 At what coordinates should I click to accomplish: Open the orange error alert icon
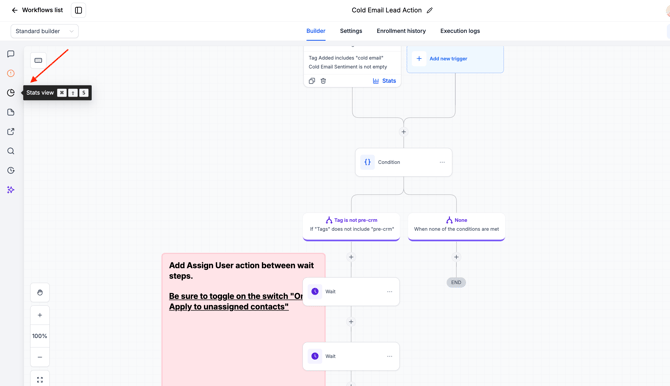click(x=11, y=74)
